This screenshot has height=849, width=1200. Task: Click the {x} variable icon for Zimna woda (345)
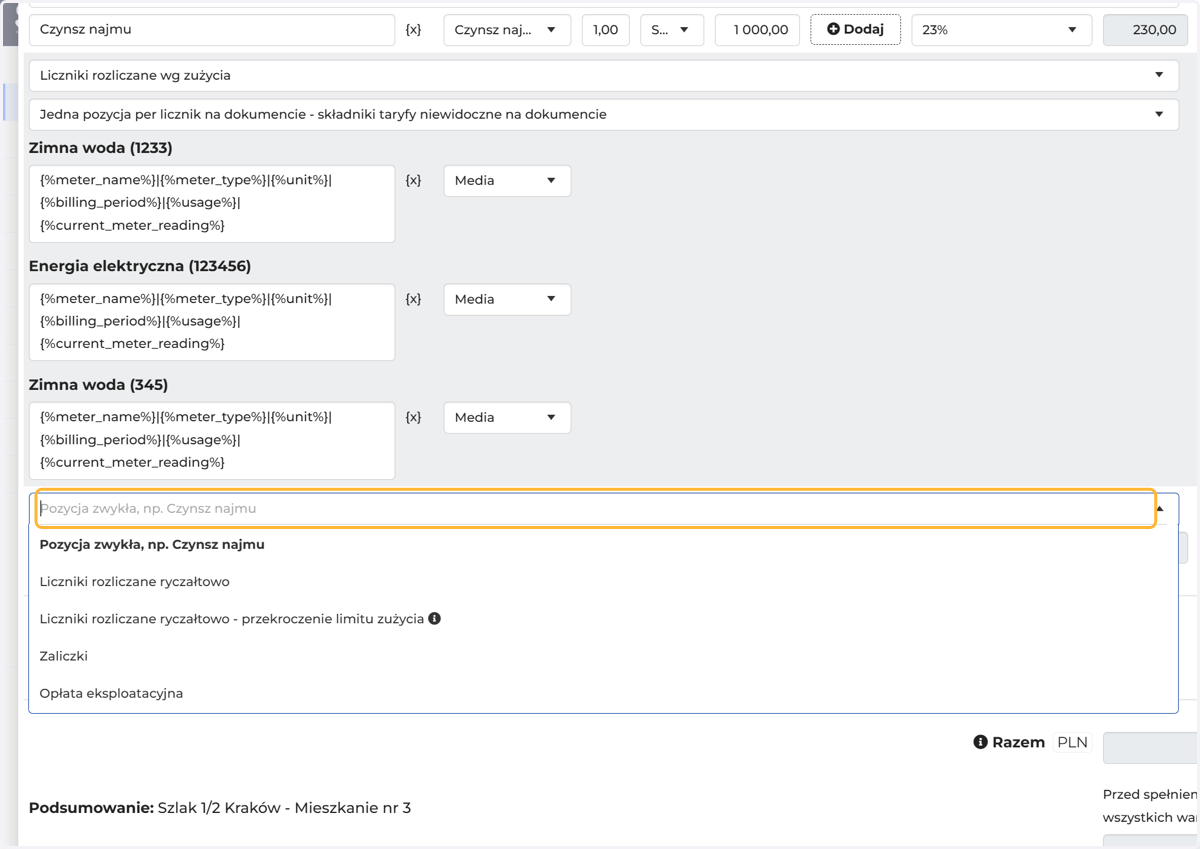tap(413, 417)
